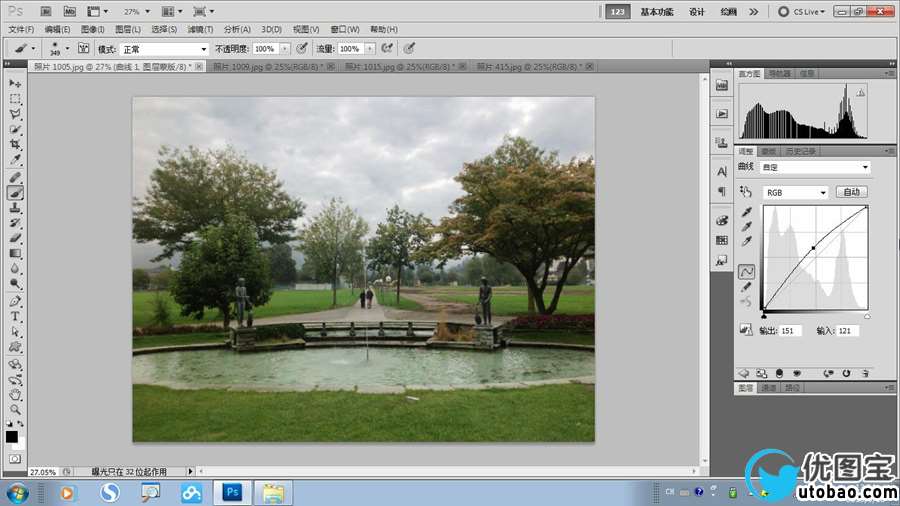Image resolution: width=900 pixels, height=506 pixels.
Task: Enable airbrush mode in the options bar
Action: point(387,49)
